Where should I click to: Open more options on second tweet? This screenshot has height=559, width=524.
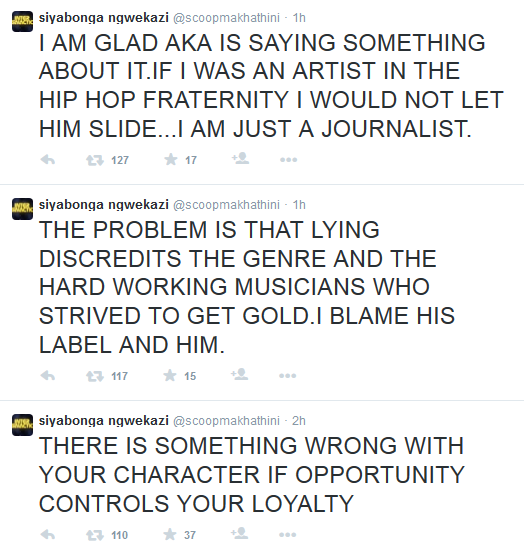click(x=288, y=376)
